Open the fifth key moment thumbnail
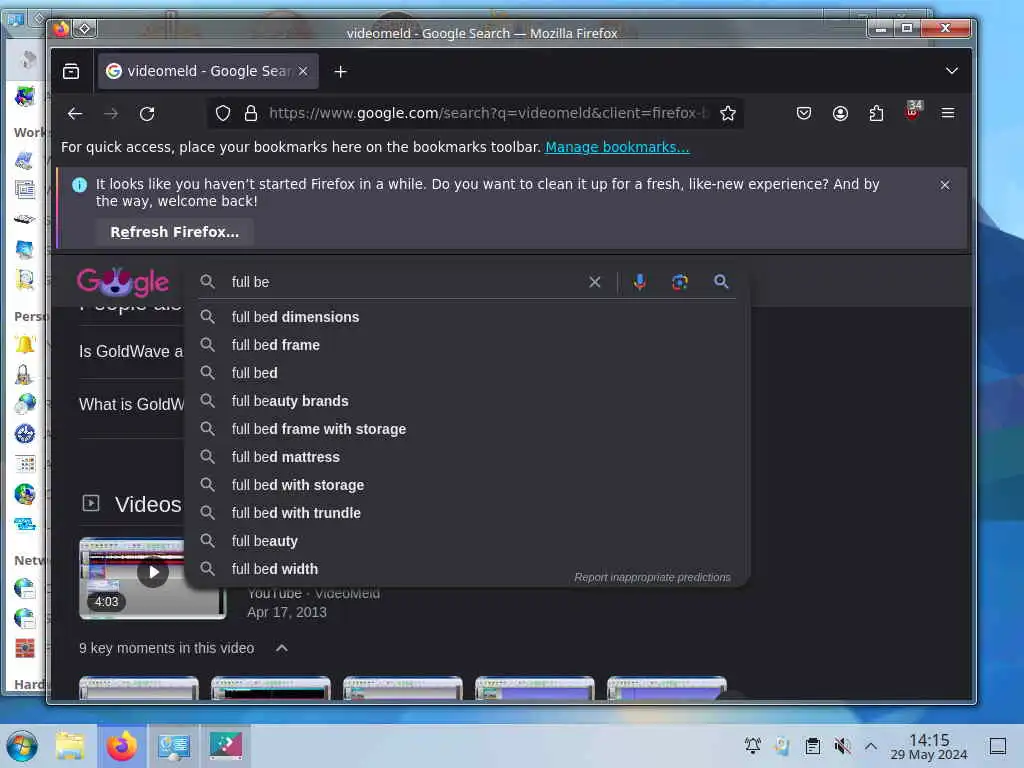 (666, 688)
